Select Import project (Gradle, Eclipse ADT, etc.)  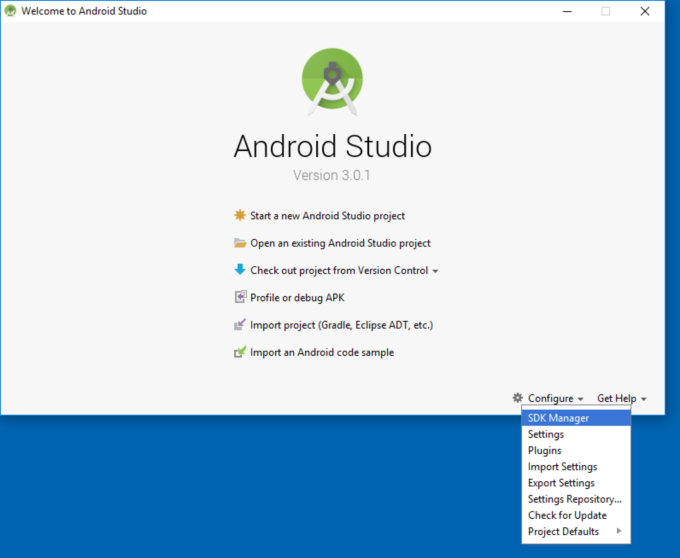point(342,325)
